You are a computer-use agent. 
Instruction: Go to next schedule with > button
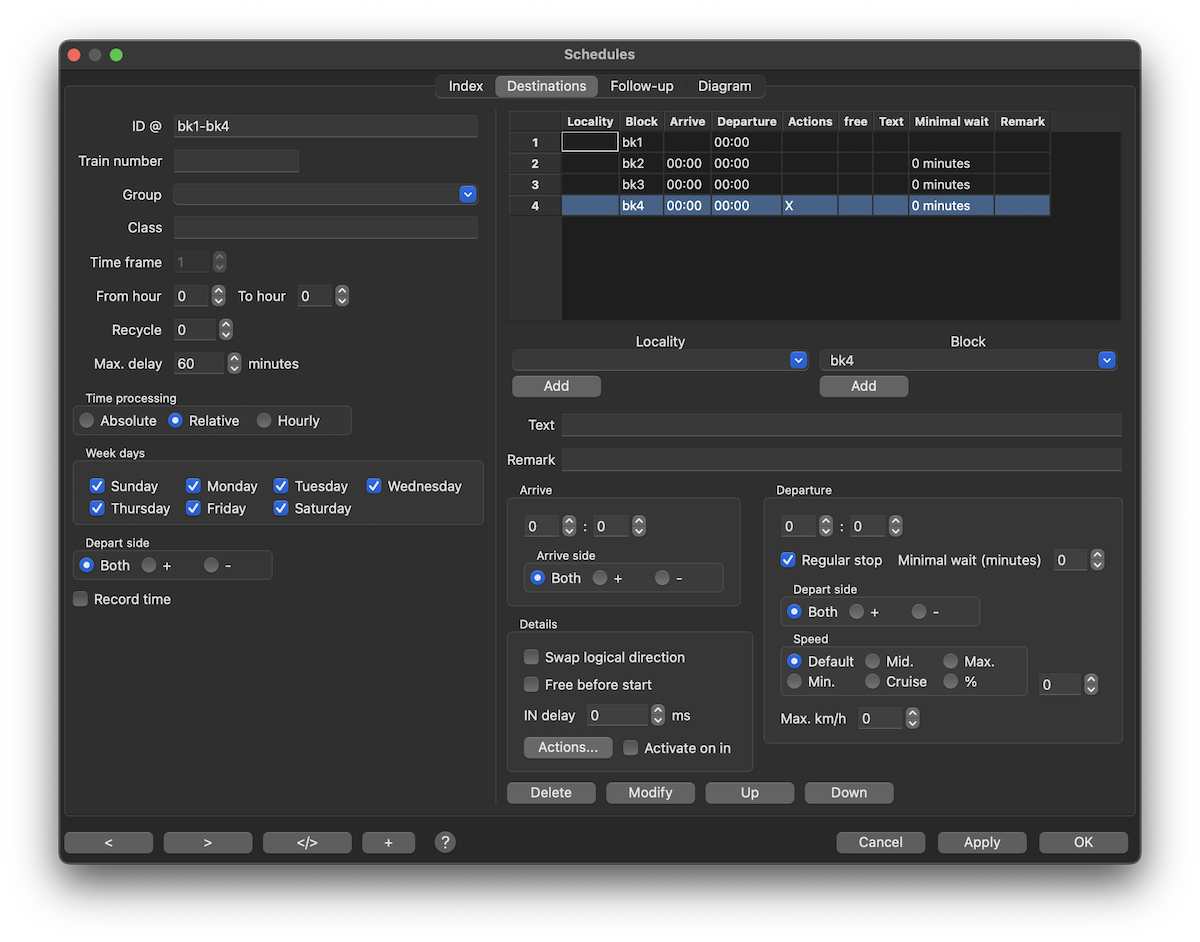(208, 842)
